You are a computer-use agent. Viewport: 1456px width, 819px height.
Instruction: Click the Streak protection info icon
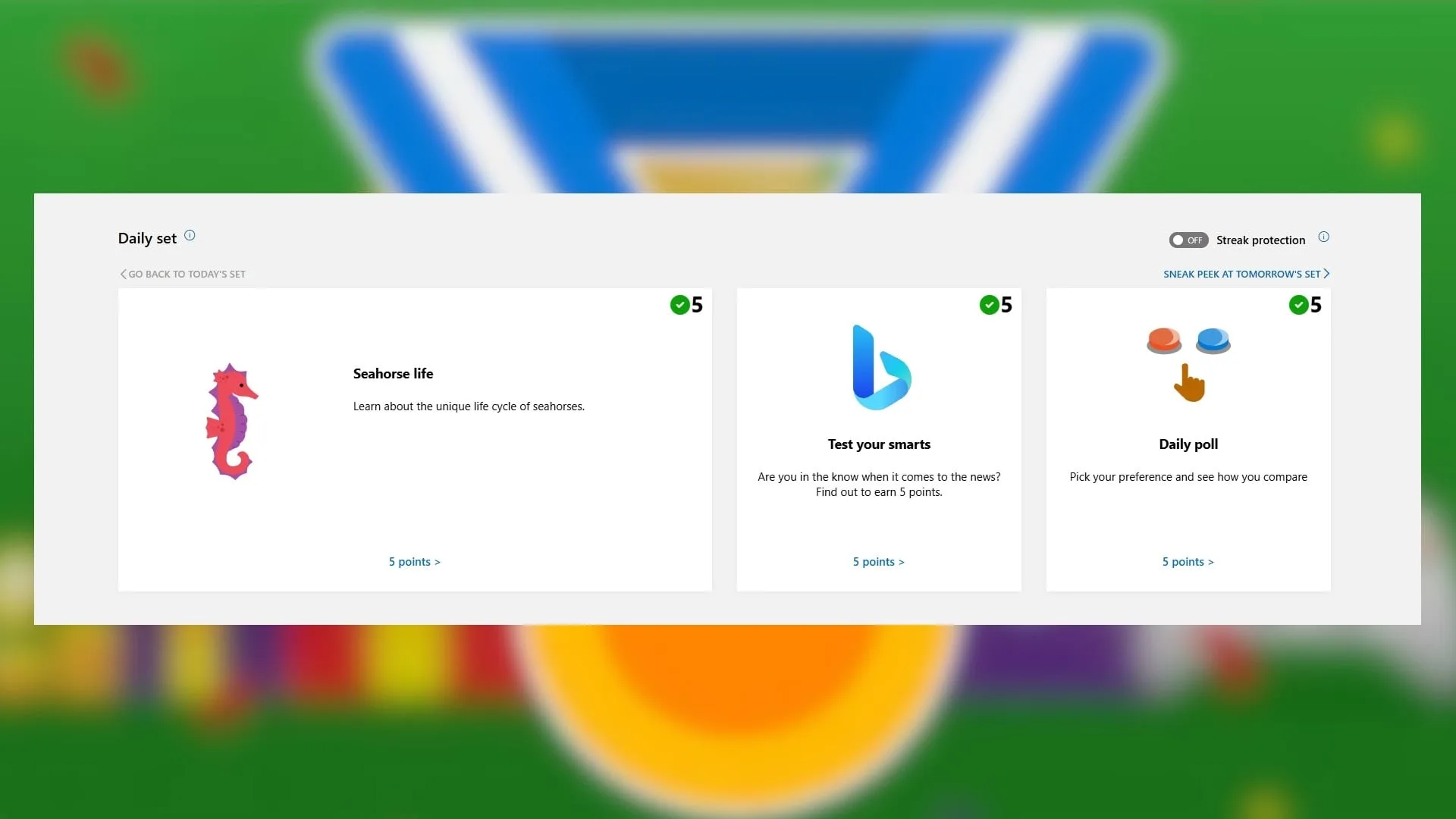tap(1323, 237)
